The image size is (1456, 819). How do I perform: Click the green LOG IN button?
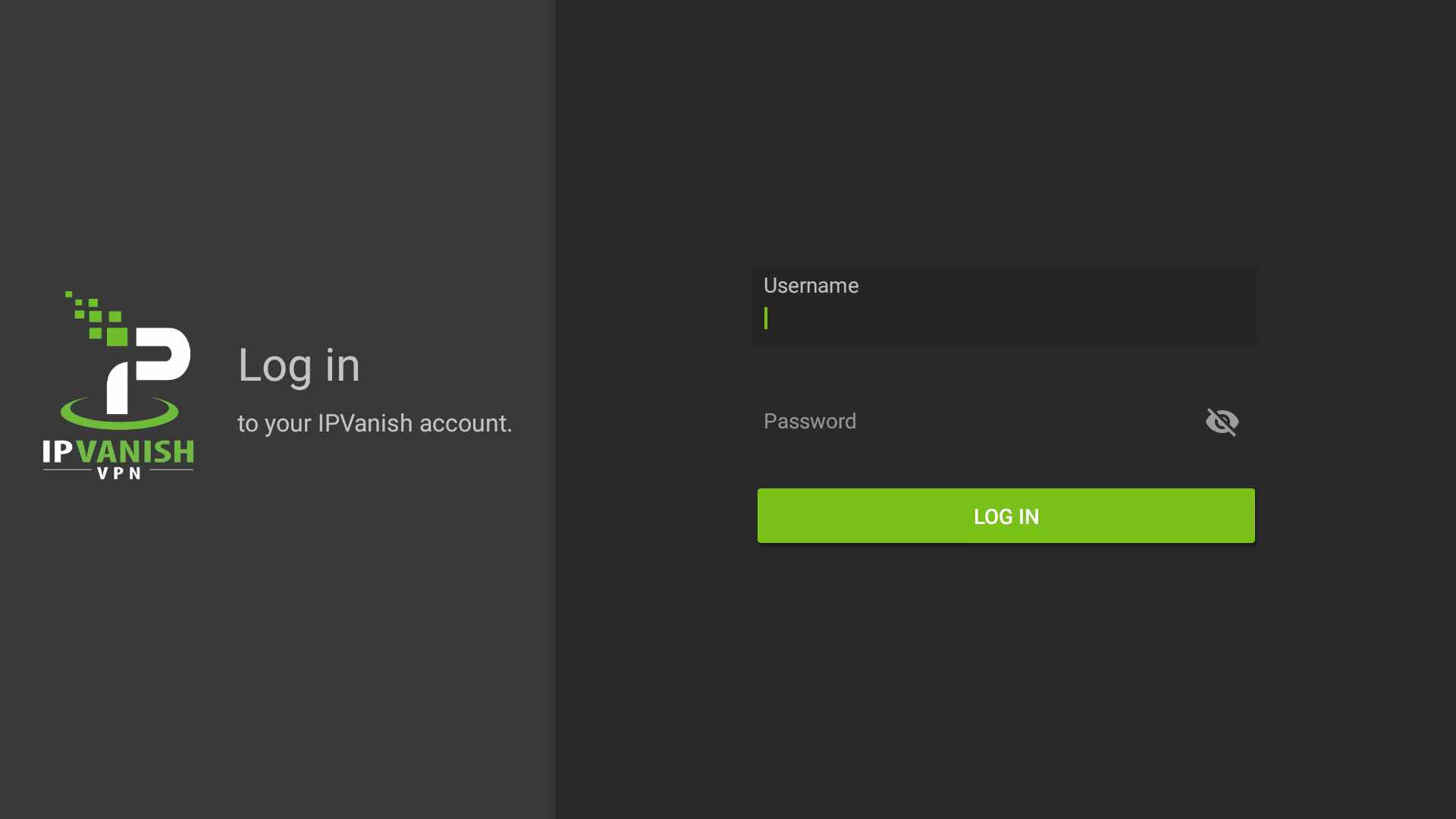coord(1006,516)
